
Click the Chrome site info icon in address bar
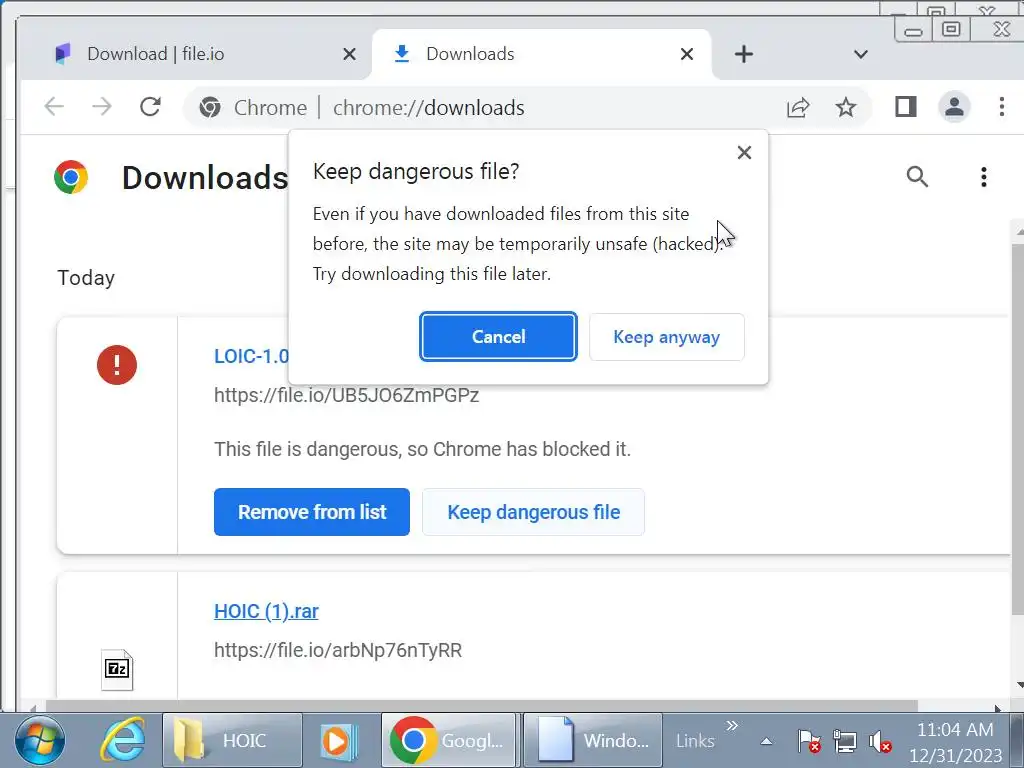click(x=210, y=107)
